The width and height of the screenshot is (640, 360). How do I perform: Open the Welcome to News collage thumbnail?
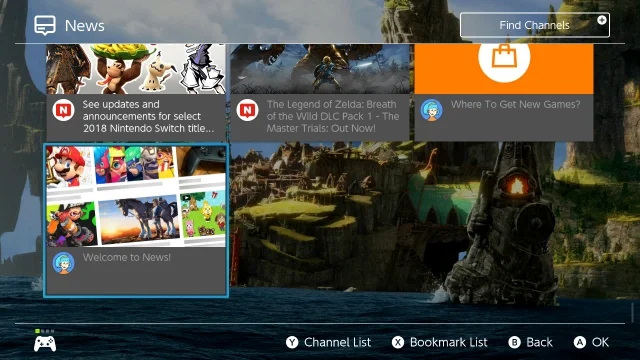pos(136,196)
